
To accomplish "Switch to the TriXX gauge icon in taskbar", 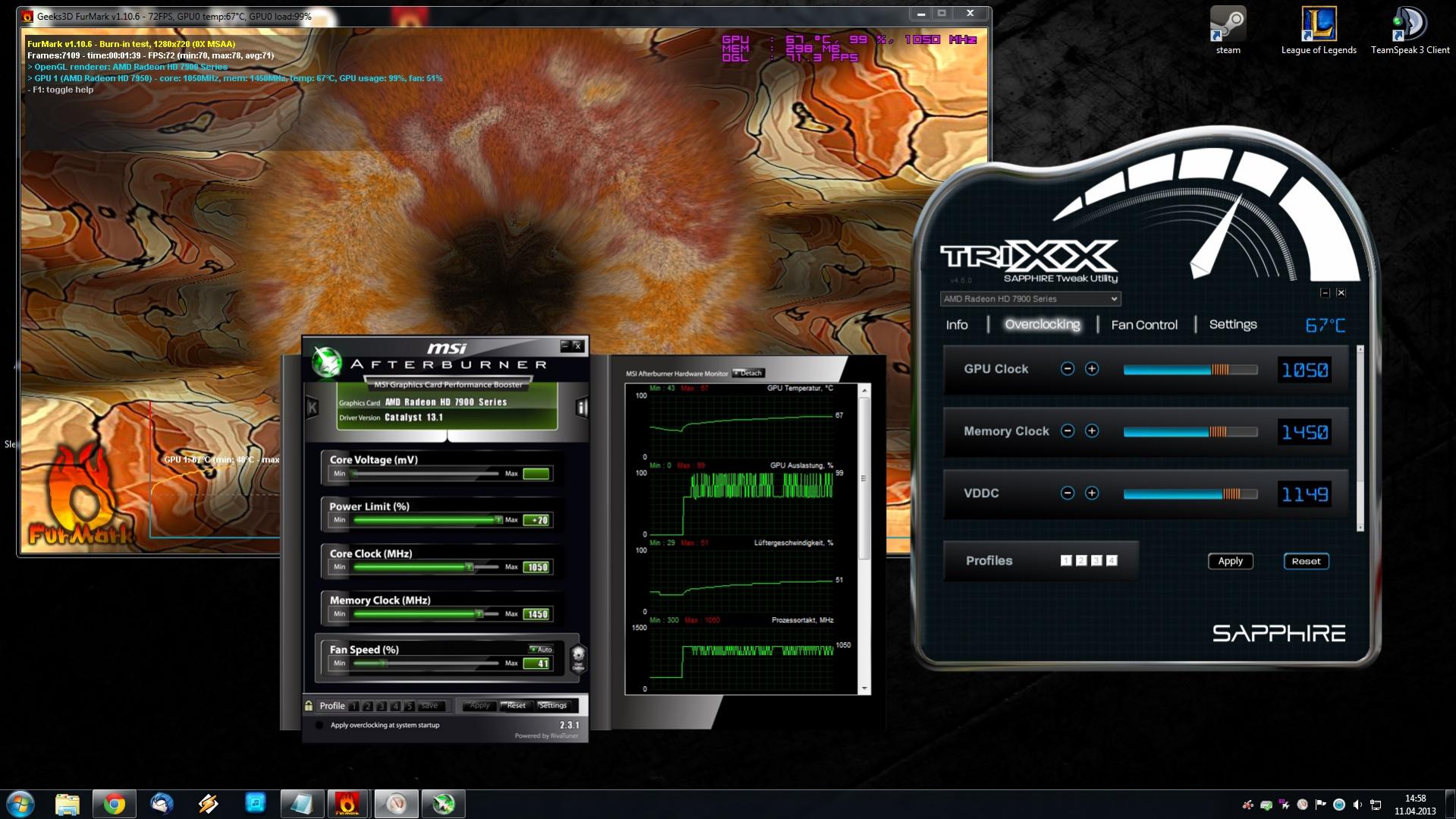I will pyautogui.click(x=396, y=804).
